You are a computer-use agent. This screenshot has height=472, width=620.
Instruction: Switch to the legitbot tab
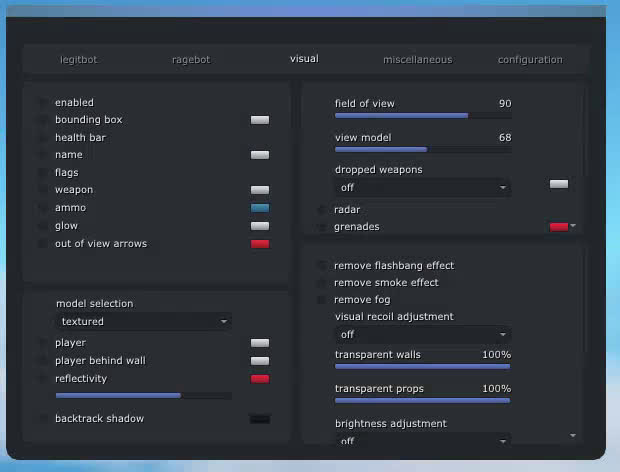[x=78, y=60]
